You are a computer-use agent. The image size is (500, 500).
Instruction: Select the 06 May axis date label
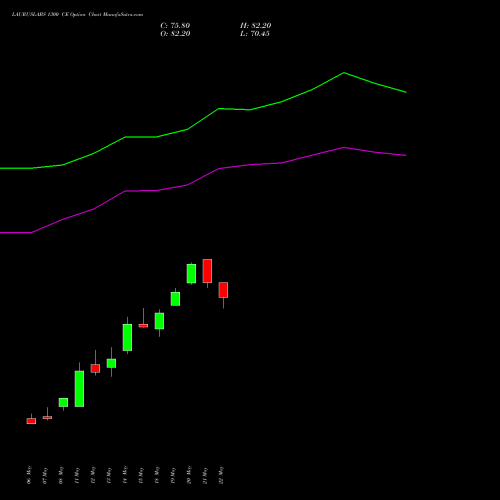29,475
